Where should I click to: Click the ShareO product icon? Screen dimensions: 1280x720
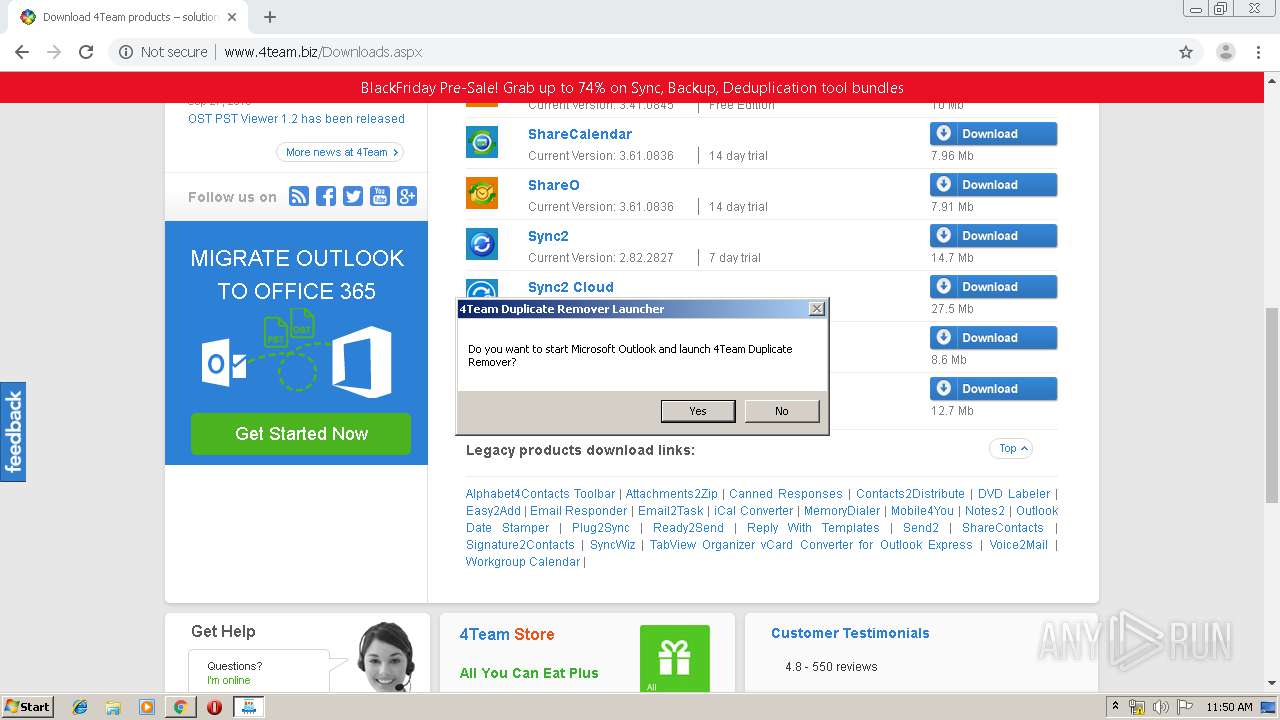[x=482, y=193]
